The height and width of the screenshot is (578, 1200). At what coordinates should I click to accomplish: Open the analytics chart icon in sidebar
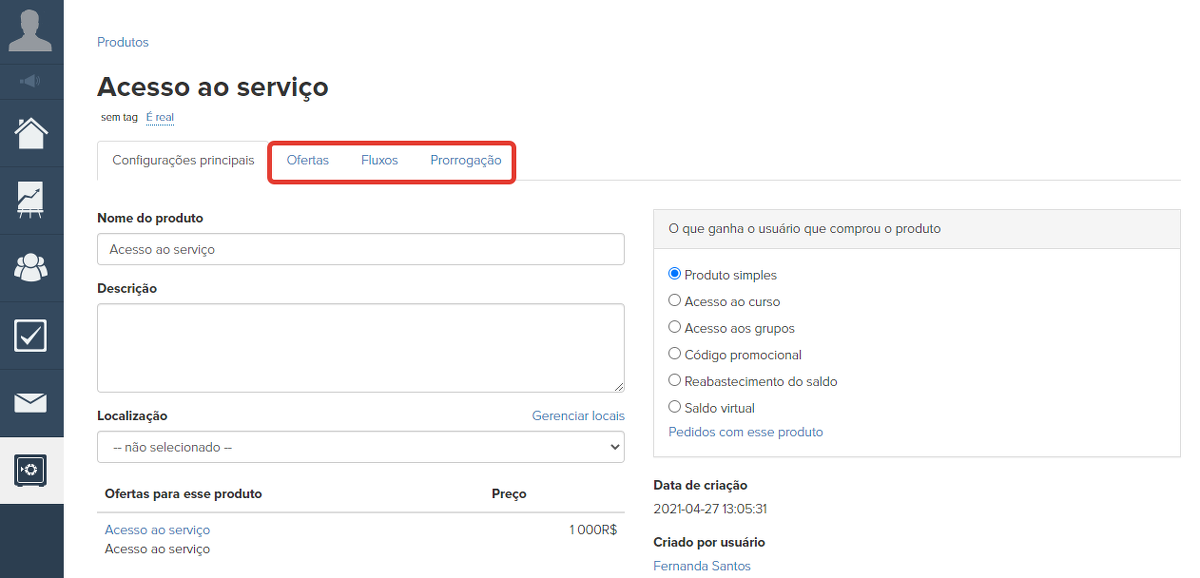[x=31, y=200]
